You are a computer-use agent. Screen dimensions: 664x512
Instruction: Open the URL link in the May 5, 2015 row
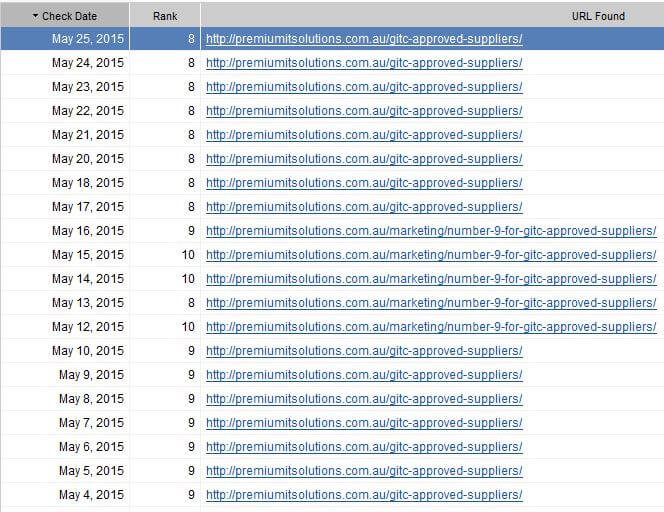(x=364, y=471)
